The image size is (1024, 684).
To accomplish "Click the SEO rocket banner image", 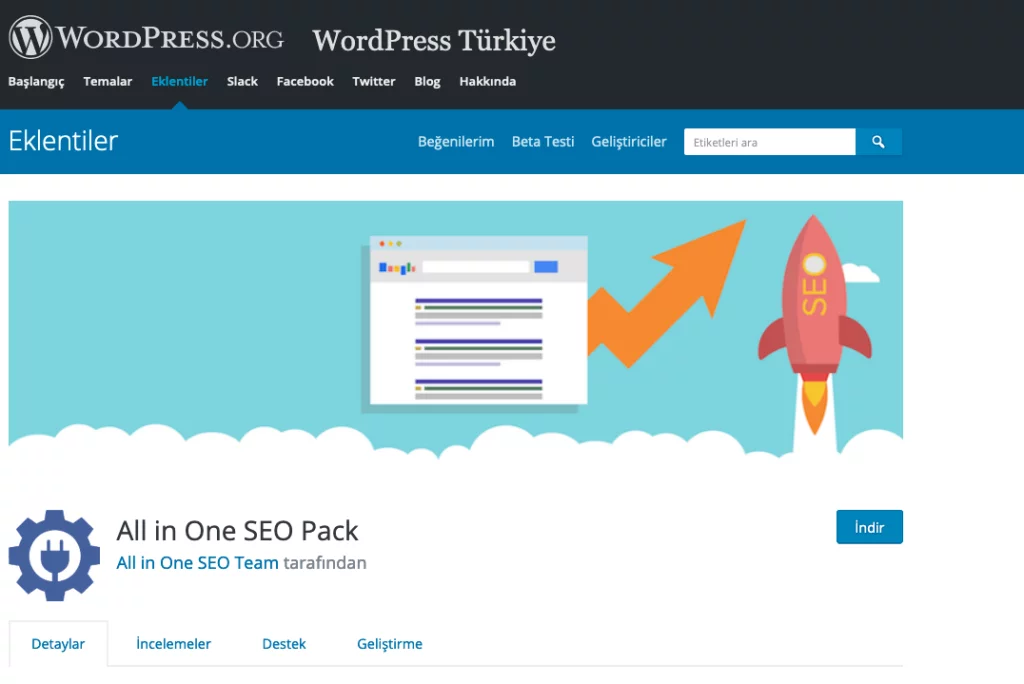I will pos(455,332).
